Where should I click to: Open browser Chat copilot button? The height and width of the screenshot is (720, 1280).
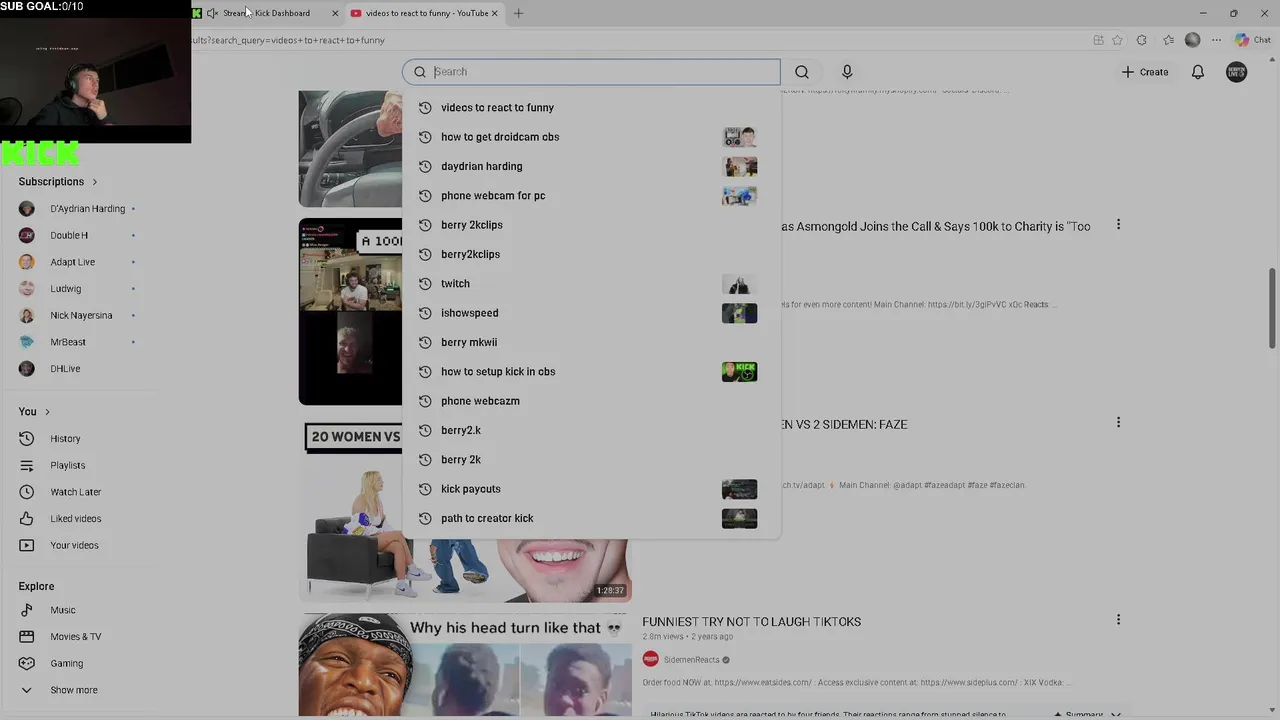point(1253,40)
